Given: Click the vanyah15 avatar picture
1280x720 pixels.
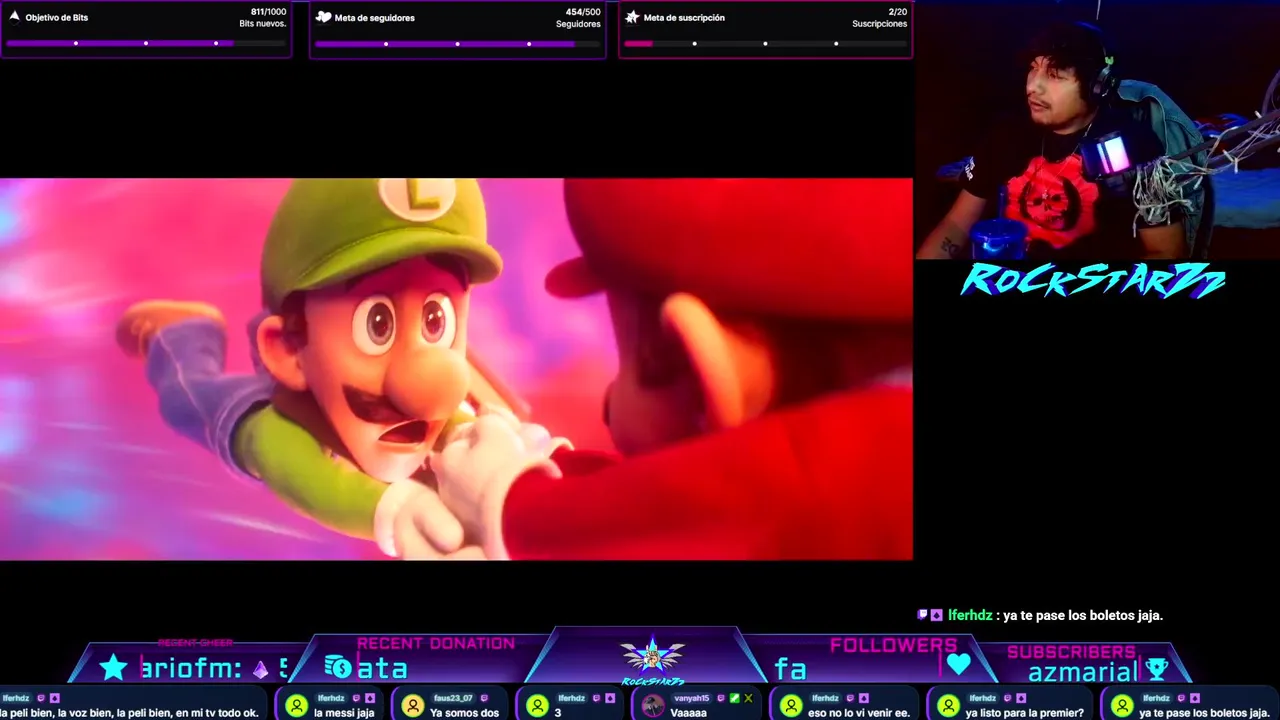Looking at the screenshot, I should (653, 706).
